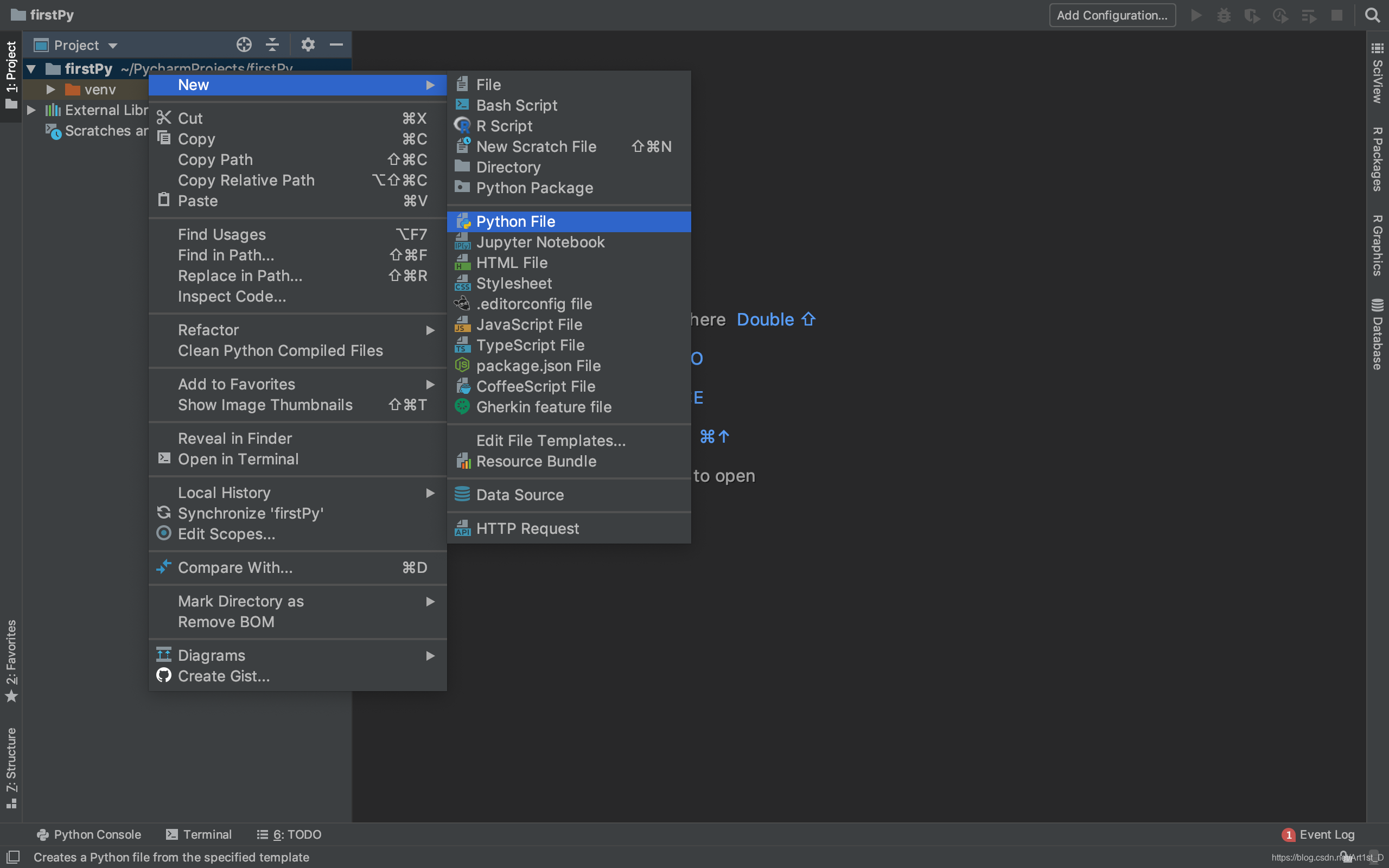Open the Python Console tool window

(x=89, y=834)
